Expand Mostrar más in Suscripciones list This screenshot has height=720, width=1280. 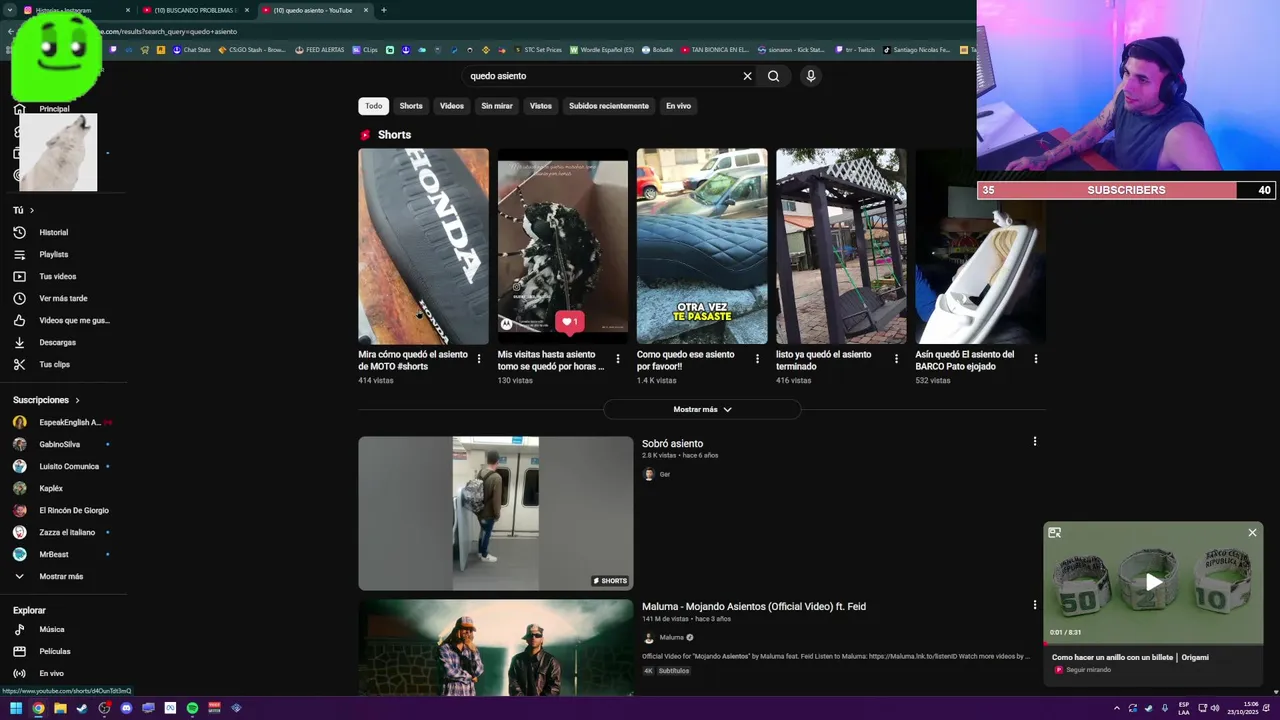click(x=61, y=576)
